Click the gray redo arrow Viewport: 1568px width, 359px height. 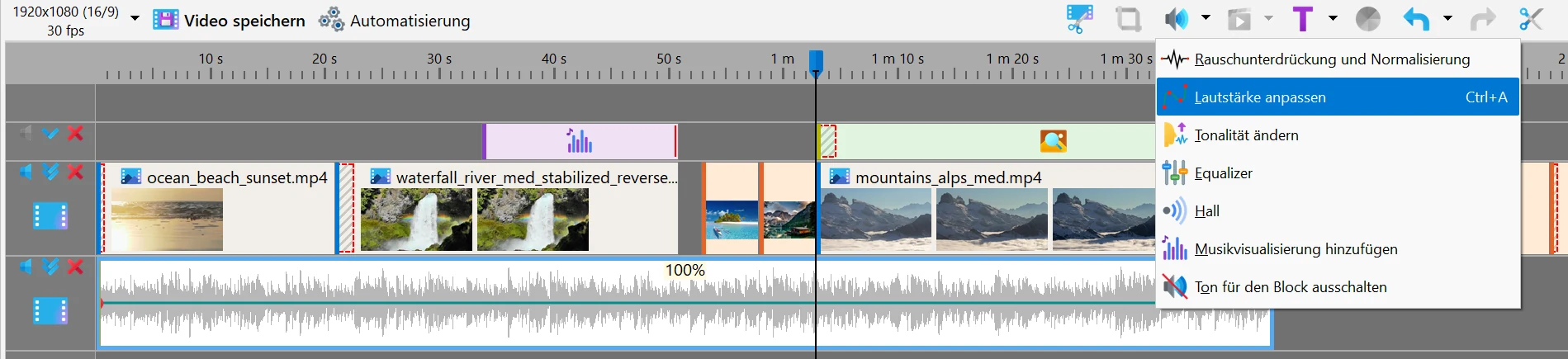point(1483,19)
